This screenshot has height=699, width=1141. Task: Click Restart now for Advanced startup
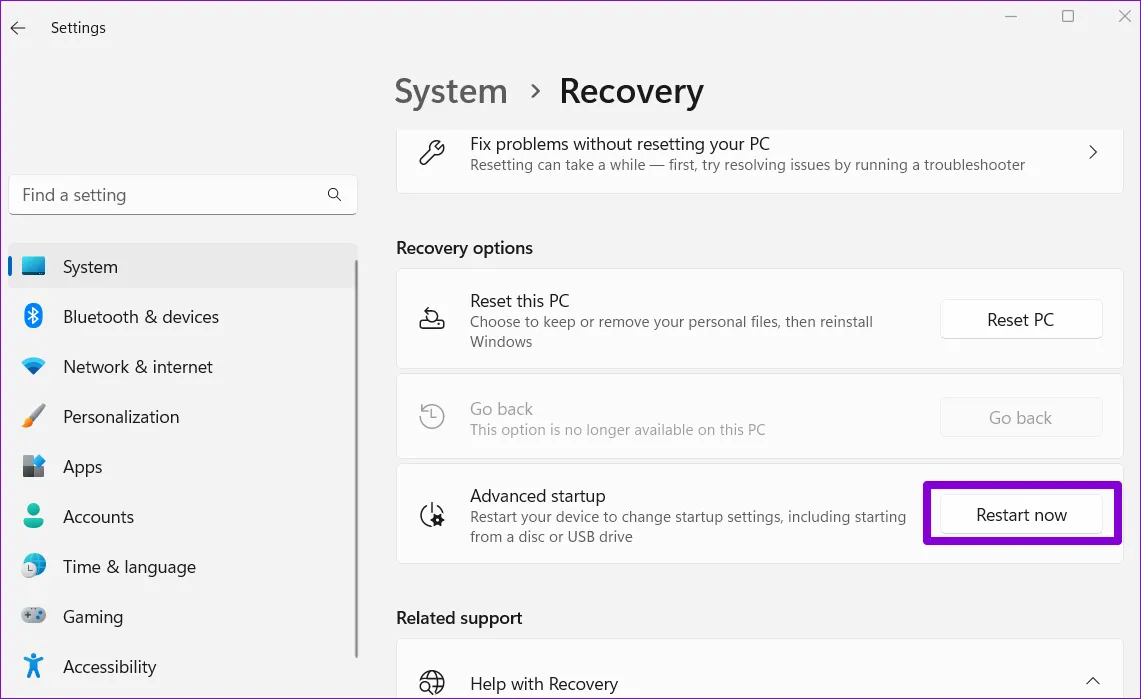(x=1021, y=514)
